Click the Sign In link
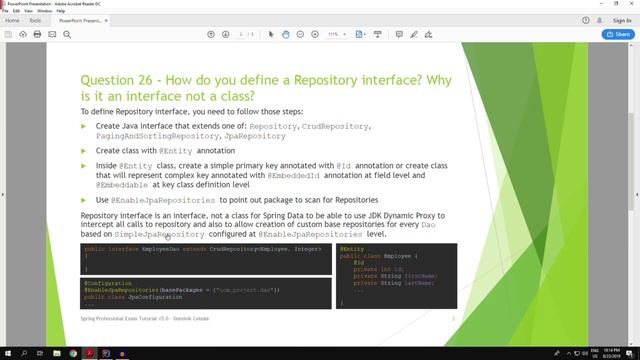 (x=622, y=20)
